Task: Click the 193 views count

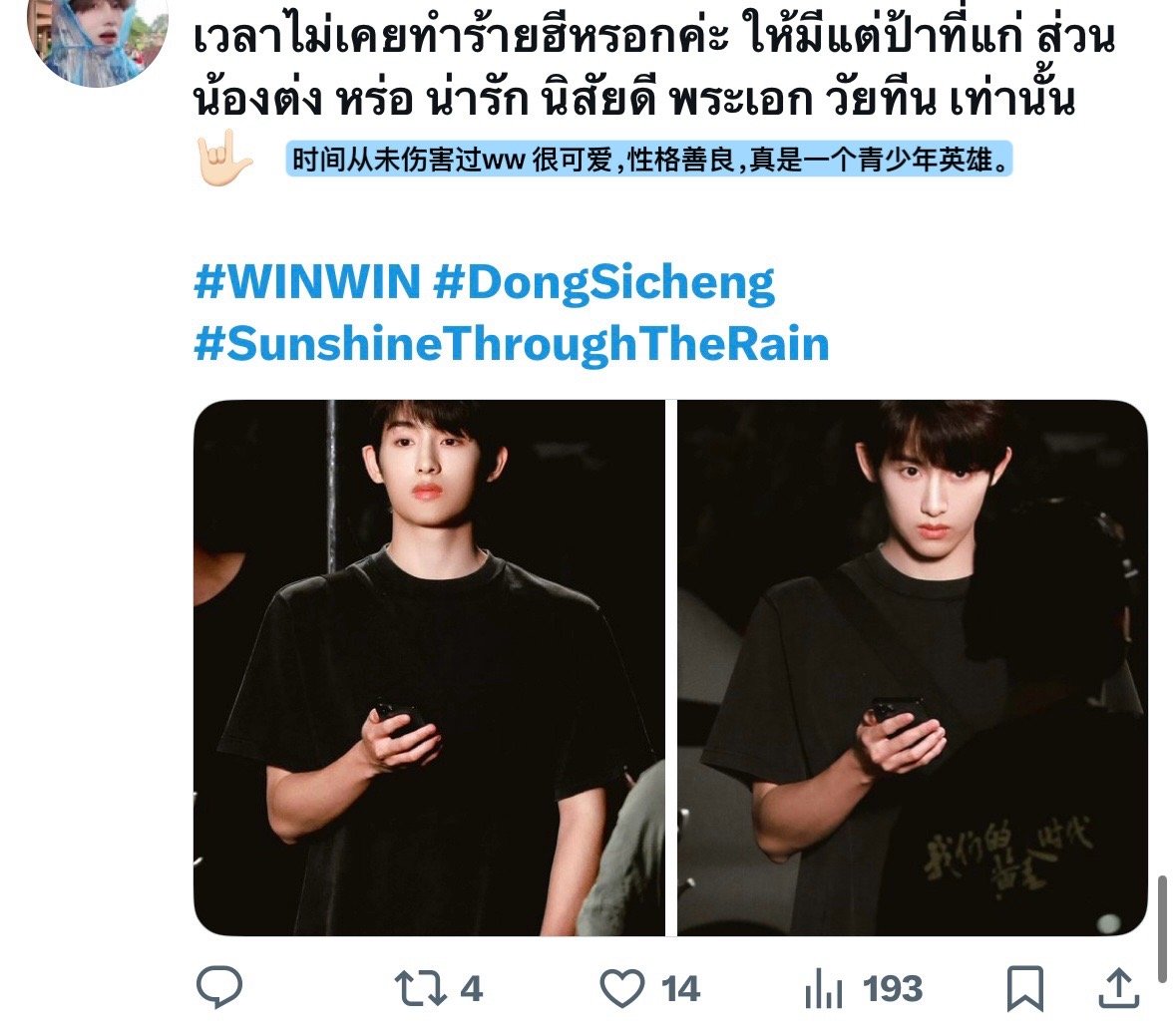Action: [x=892, y=989]
